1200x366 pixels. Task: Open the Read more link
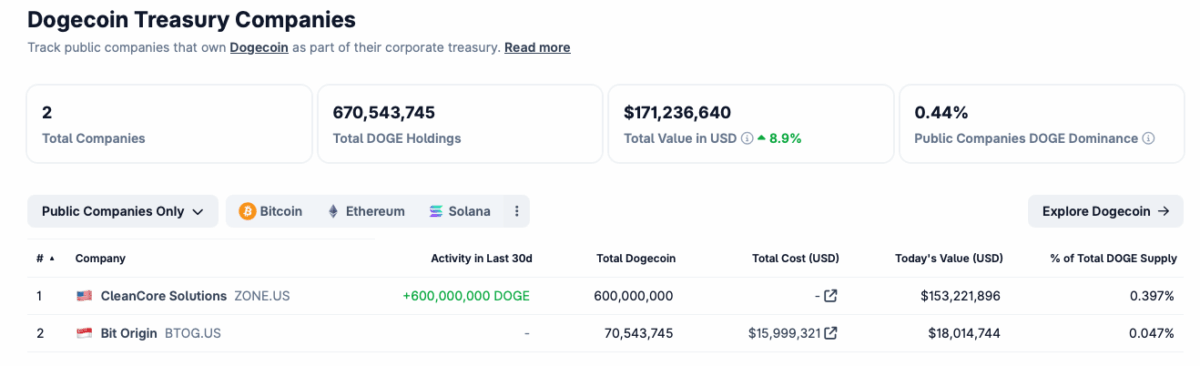point(537,47)
